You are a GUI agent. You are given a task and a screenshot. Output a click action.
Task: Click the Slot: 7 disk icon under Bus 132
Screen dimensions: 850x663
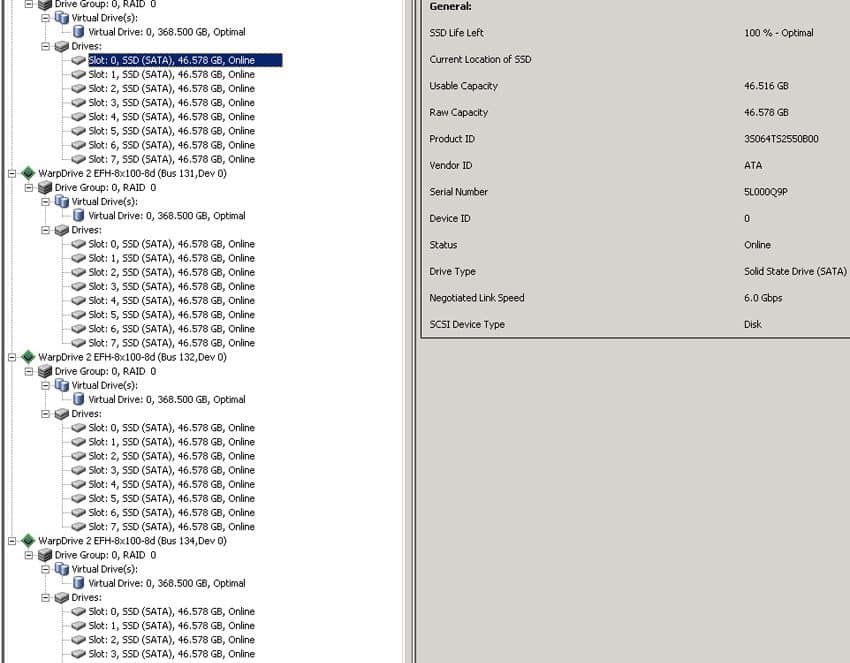click(x=79, y=526)
